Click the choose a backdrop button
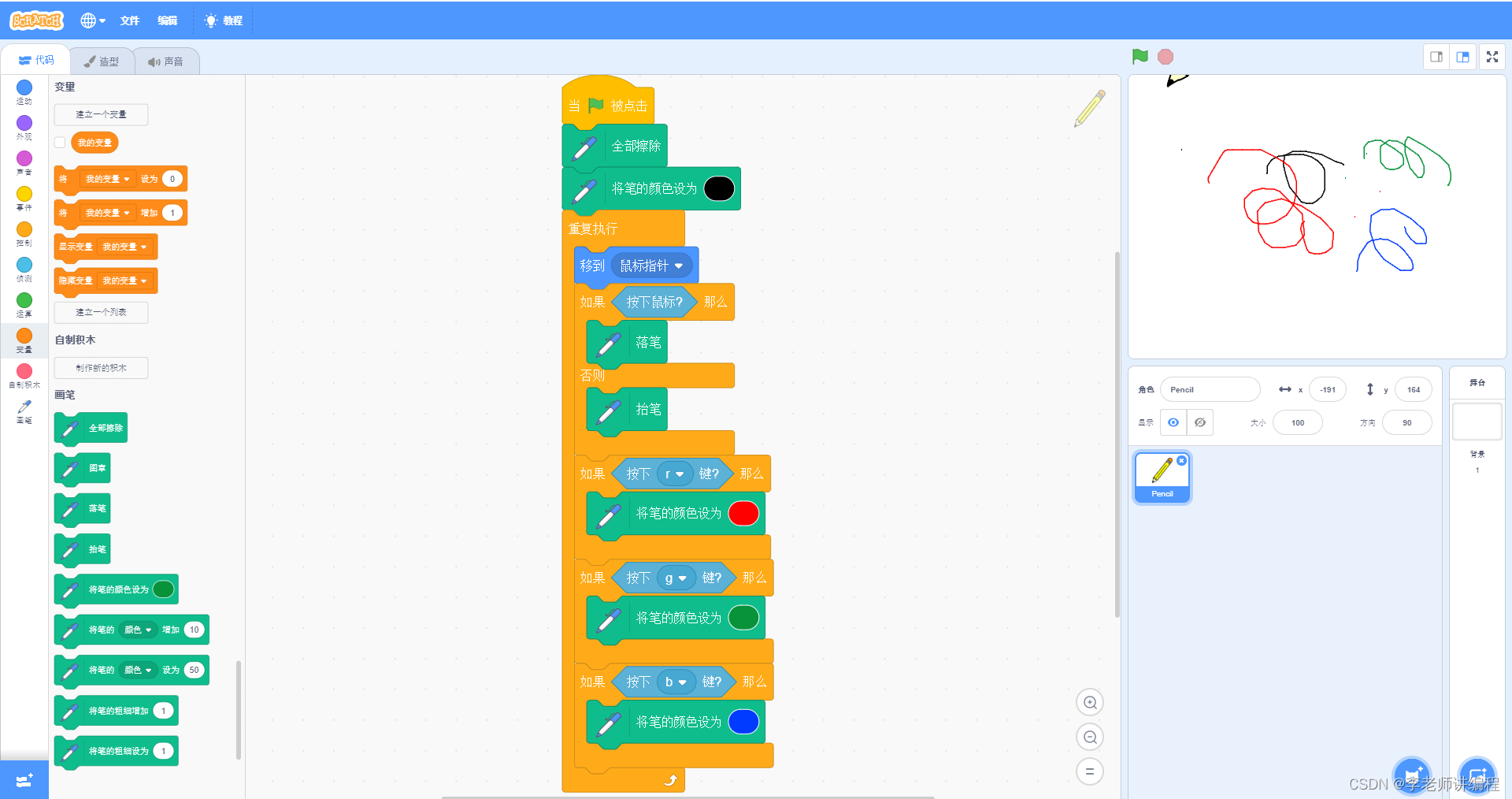The width and height of the screenshot is (1512, 799). pos(1477,775)
